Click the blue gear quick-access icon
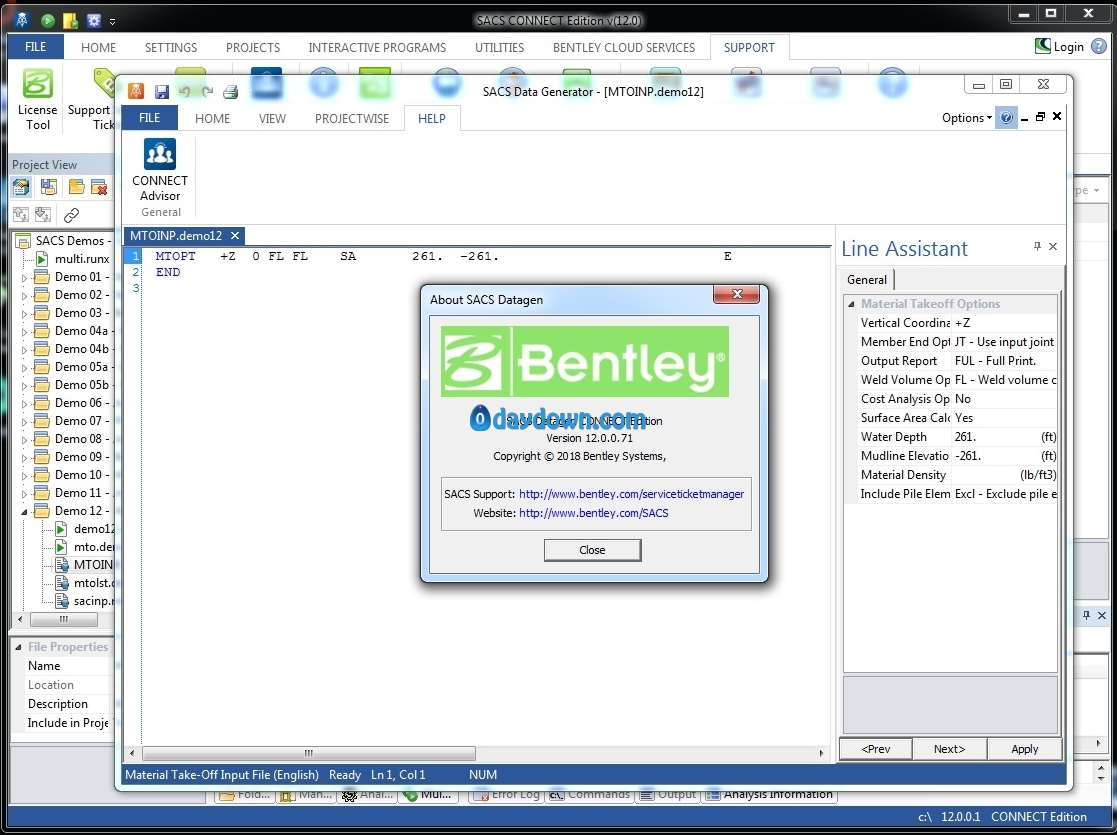 93,21
